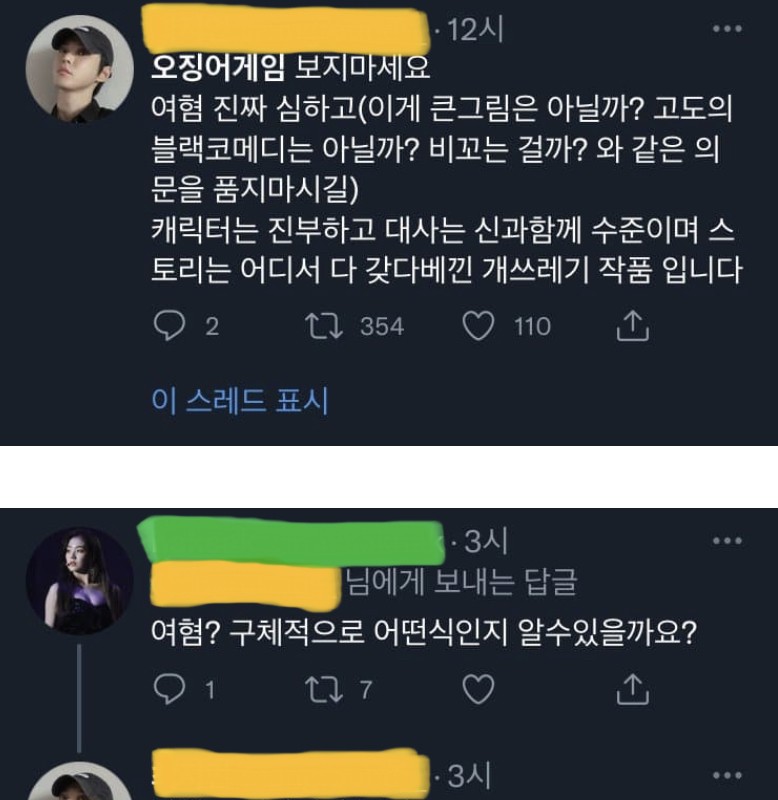Show this thread via 이 스레드 표시
The width and height of the screenshot is (778, 800).
pyautogui.click(x=239, y=400)
